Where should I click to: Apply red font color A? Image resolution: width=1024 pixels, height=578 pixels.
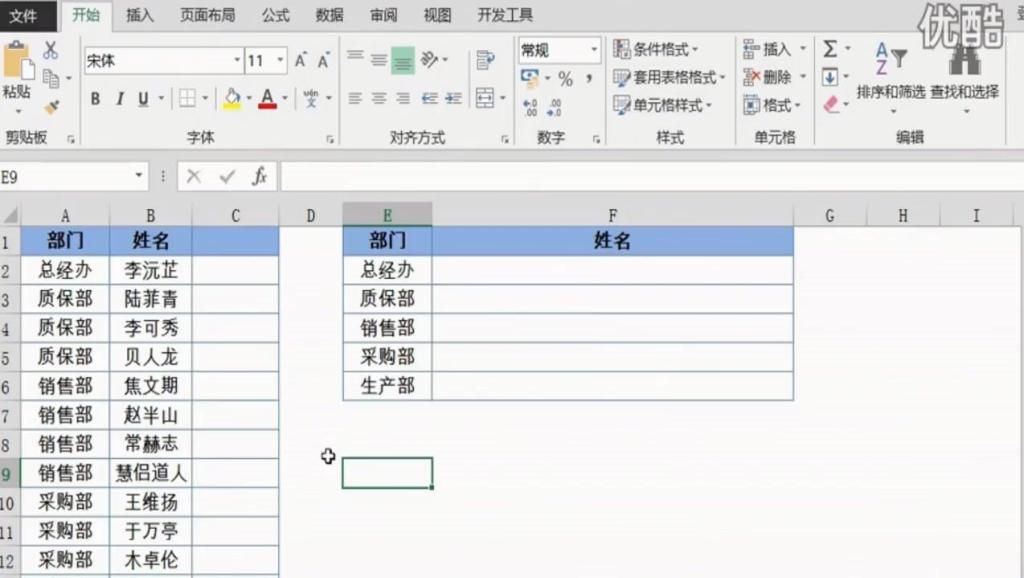pyautogui.click(x=267, y=99)
